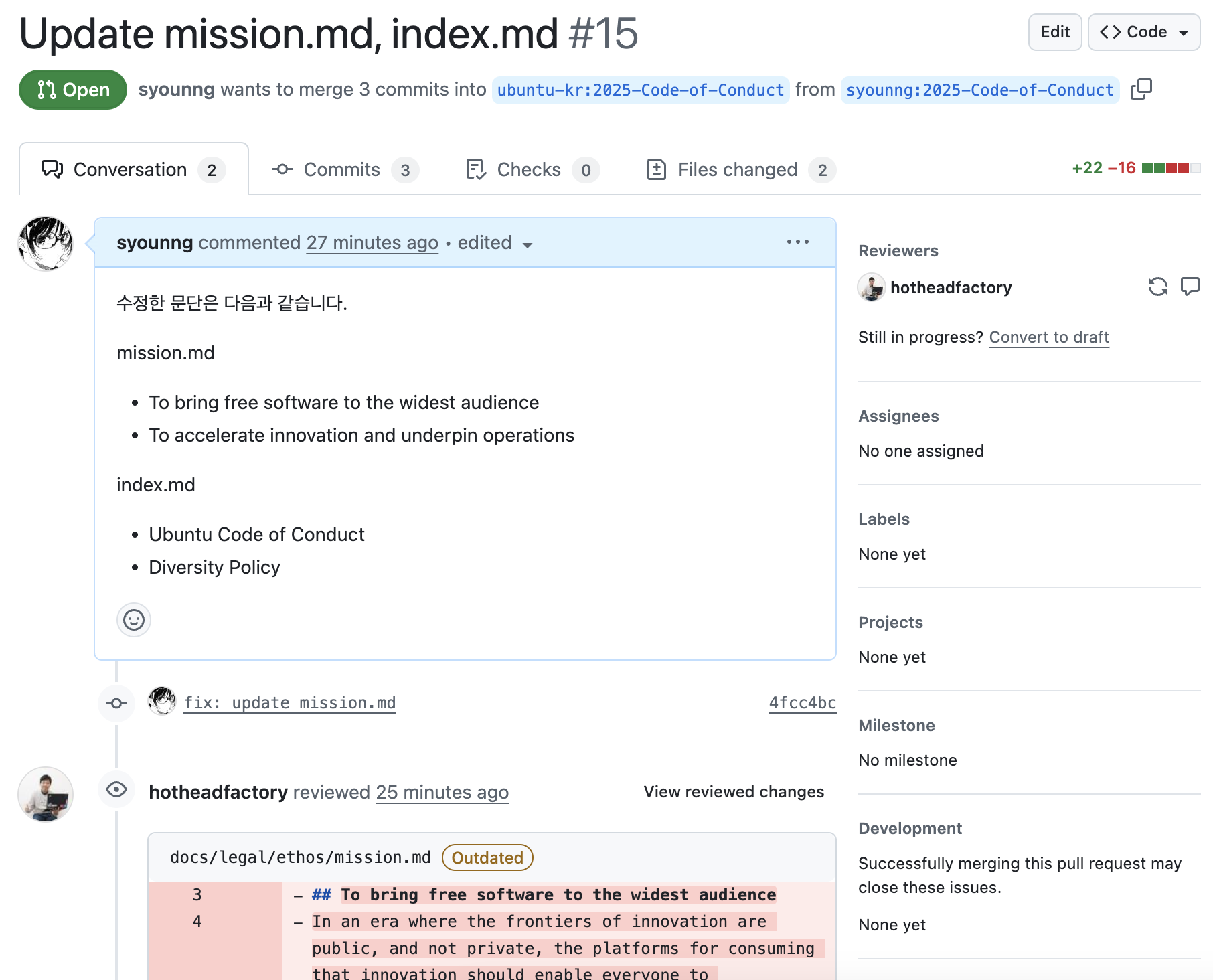Click diff line number 4

point(197,922)
